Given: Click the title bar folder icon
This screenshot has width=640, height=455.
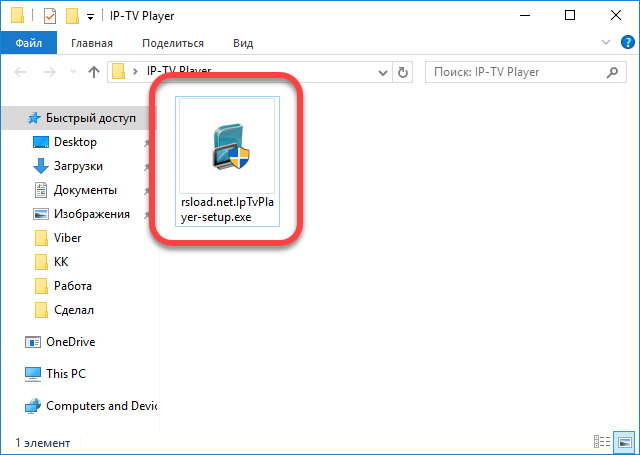Looking at the screenshot, I should [17, 15].
